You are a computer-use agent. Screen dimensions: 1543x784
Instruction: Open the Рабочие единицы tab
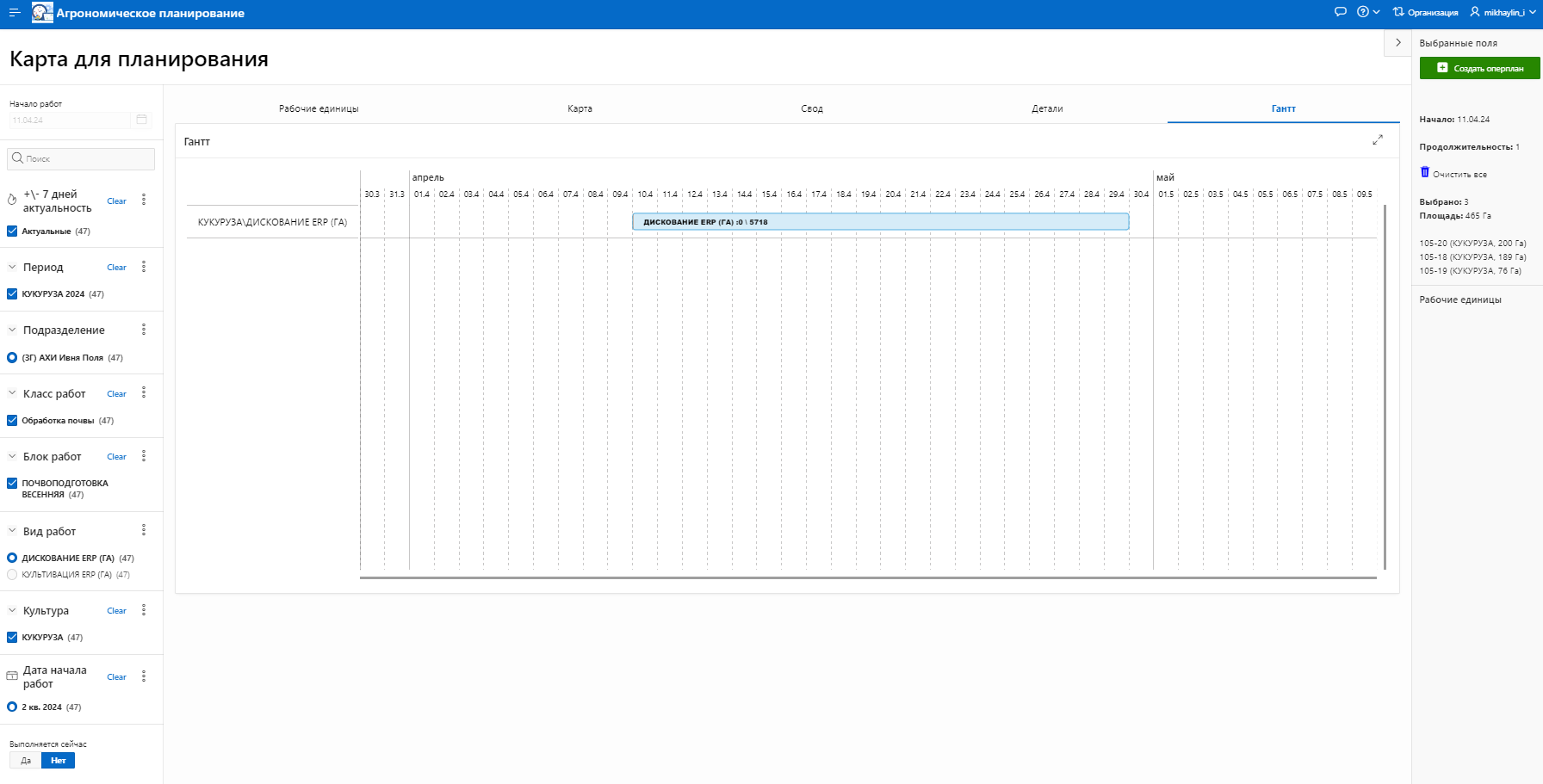tap(319, 108)
